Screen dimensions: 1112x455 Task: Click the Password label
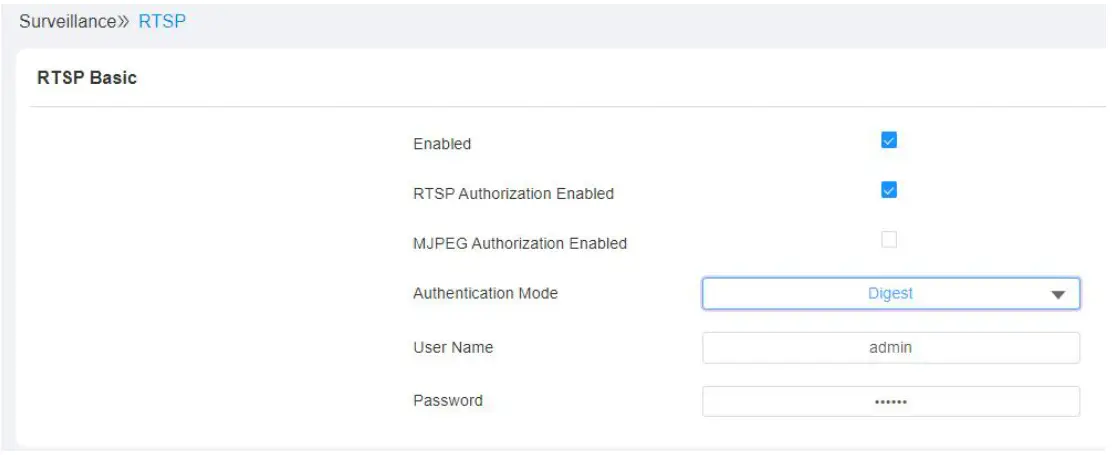448,401
